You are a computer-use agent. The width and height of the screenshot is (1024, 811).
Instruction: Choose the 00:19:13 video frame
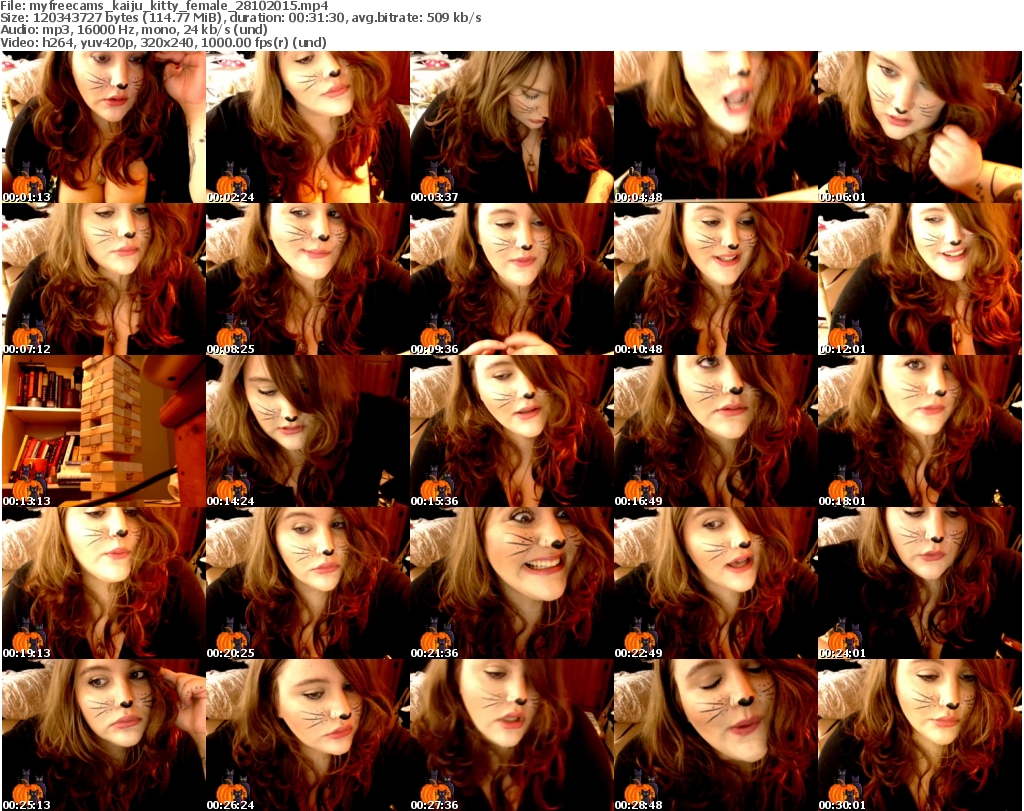104,583
